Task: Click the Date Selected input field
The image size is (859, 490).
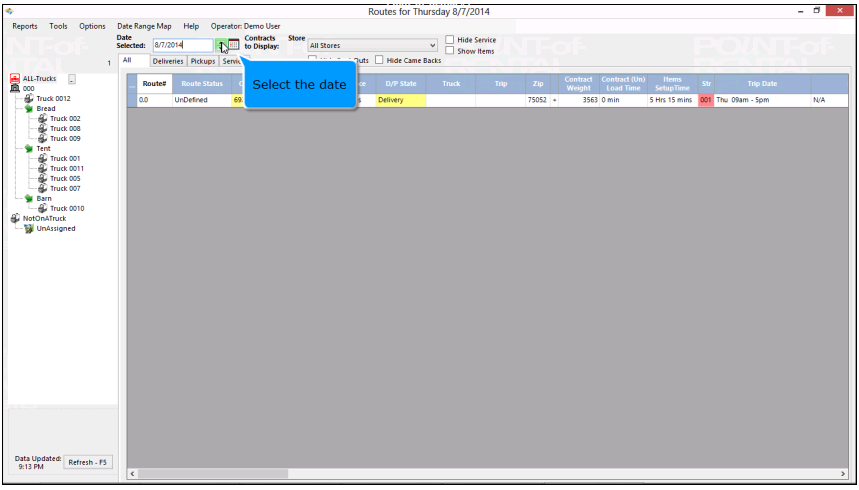Action: click(x=182, y=45)
